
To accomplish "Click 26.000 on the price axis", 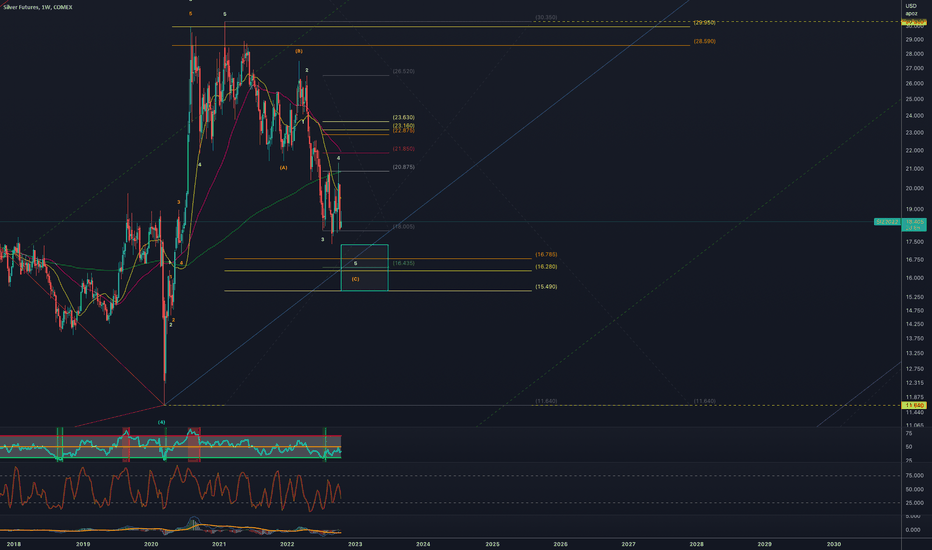I will coord(914,84).
